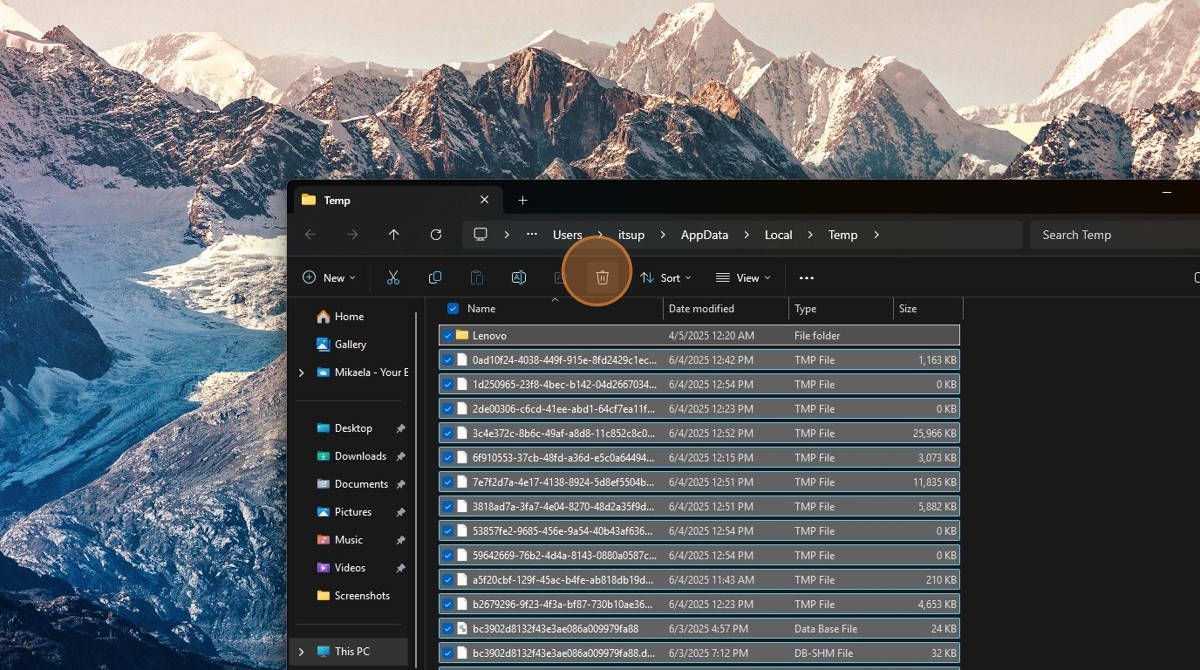Open the See more three-dots menu
This screenshot has width=1200, height=670.
tap(807, 278)
